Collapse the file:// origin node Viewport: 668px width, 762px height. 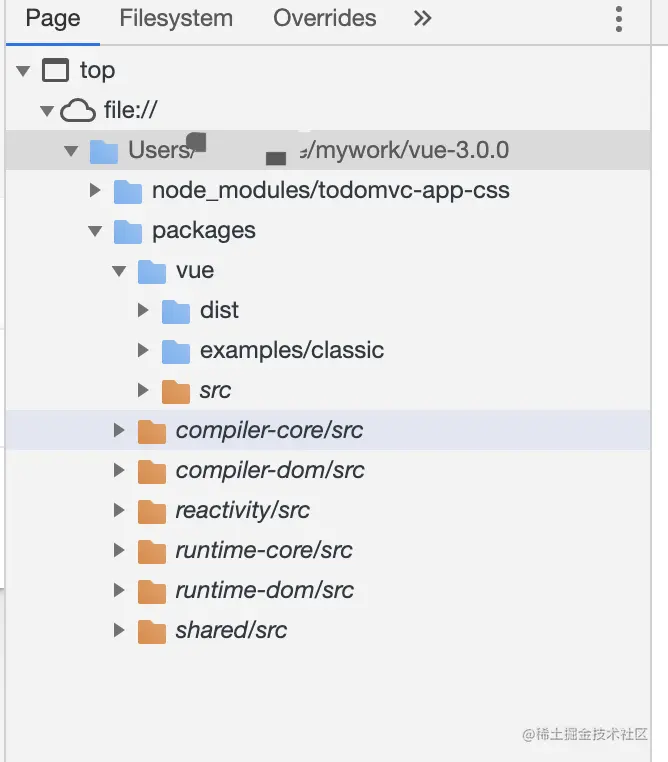47,111
